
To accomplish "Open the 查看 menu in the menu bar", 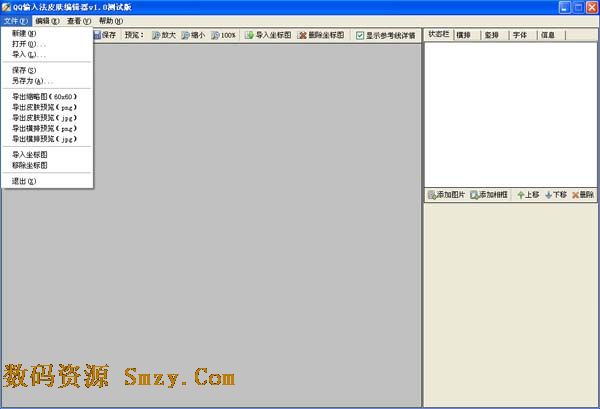I will pos(79,20).
